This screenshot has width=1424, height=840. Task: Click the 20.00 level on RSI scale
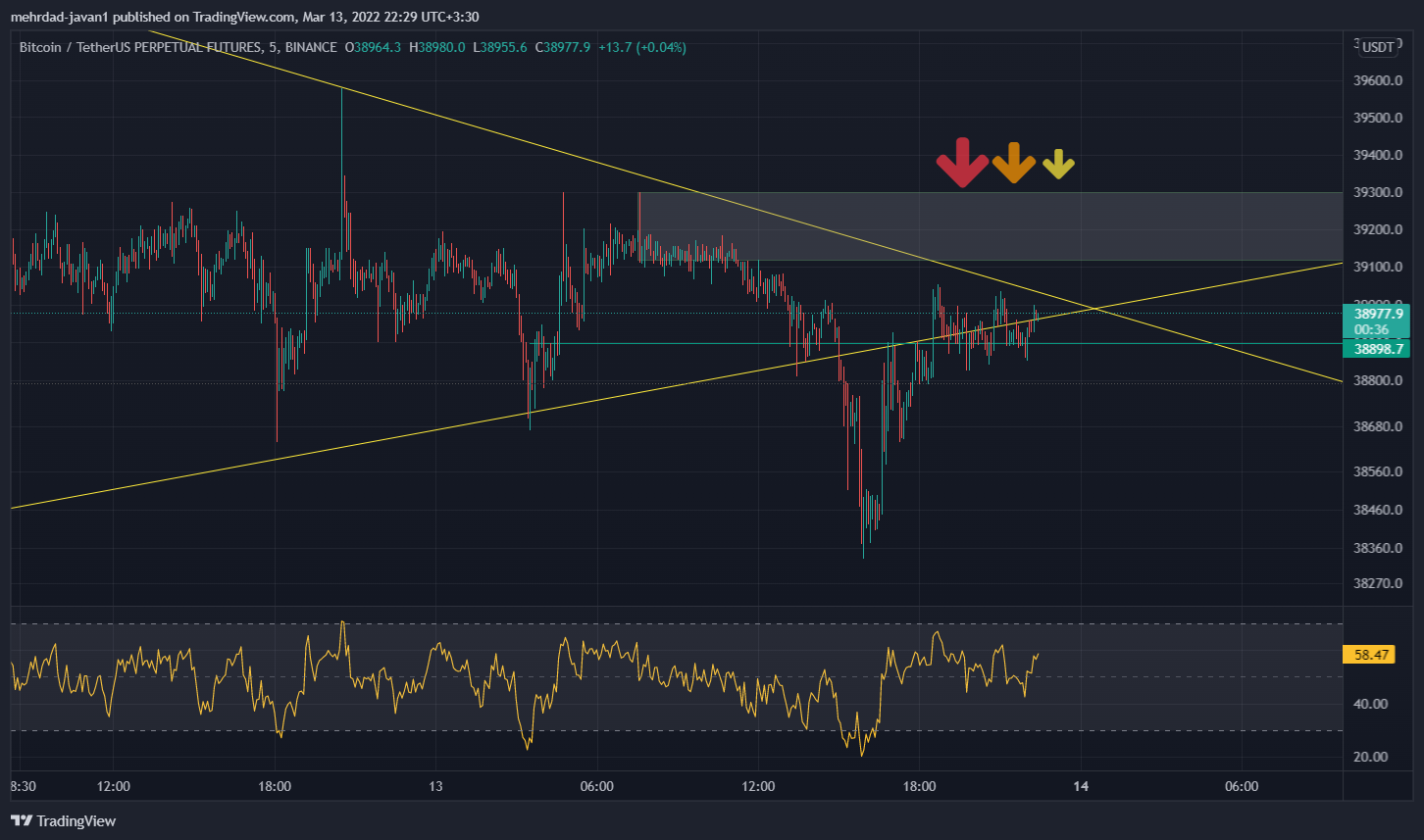[x=1371, y=756]
